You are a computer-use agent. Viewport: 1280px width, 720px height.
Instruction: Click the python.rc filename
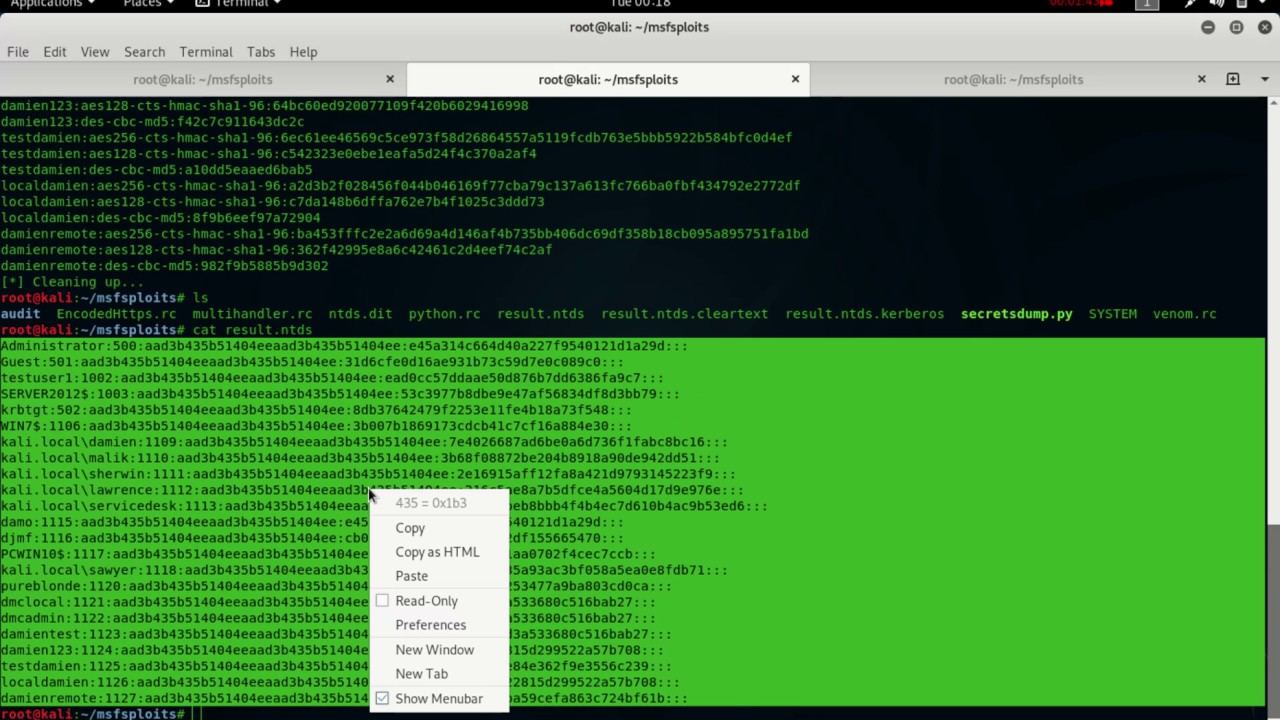click(x=444, y=314)
